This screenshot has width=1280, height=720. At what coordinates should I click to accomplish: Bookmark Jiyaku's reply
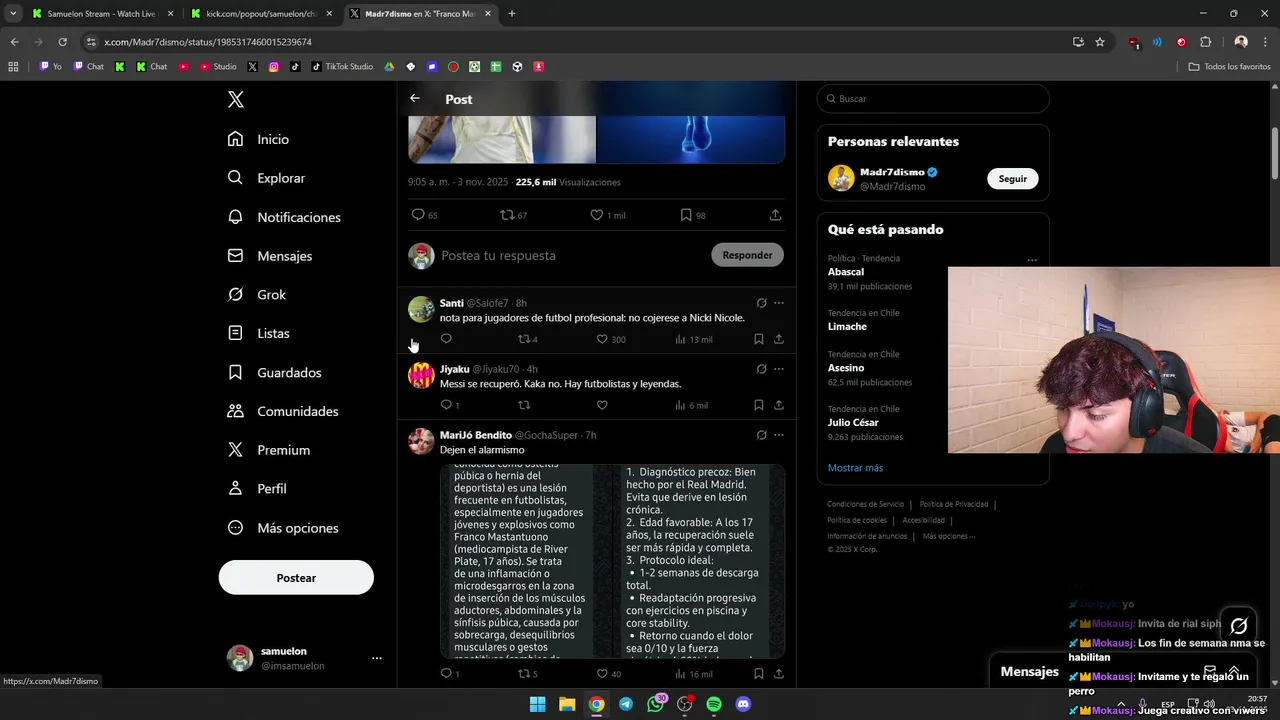point(759,405)
